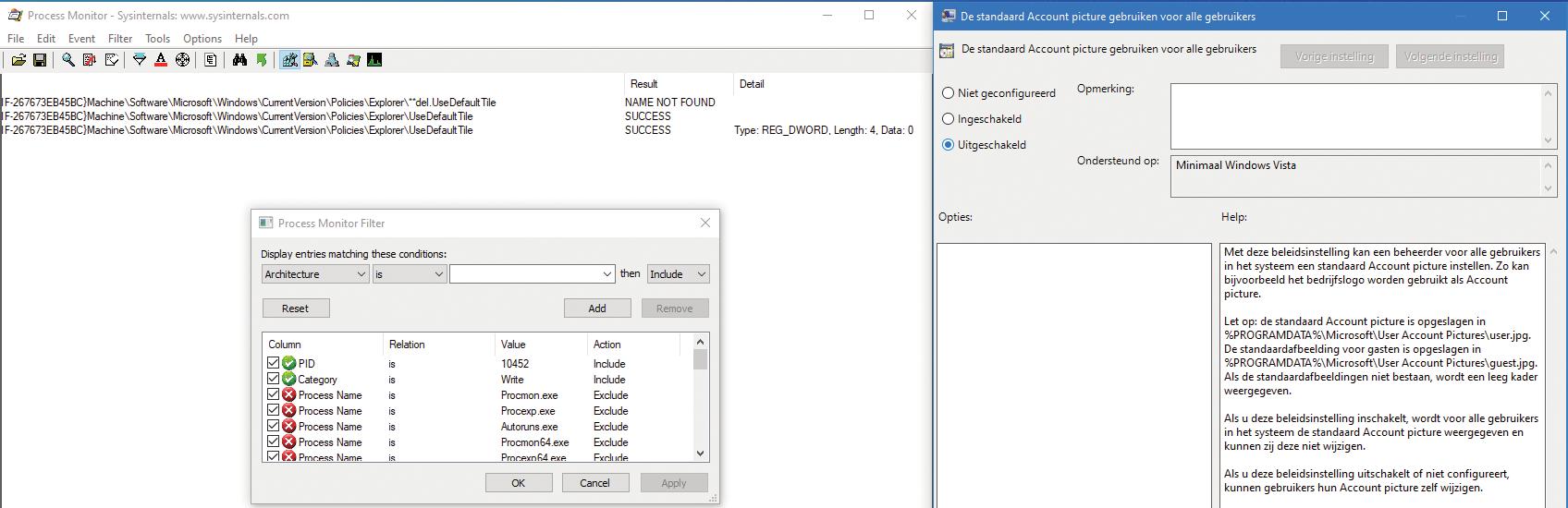
Task: Click the Volgende instelling button
Action: pos(1451,56)
